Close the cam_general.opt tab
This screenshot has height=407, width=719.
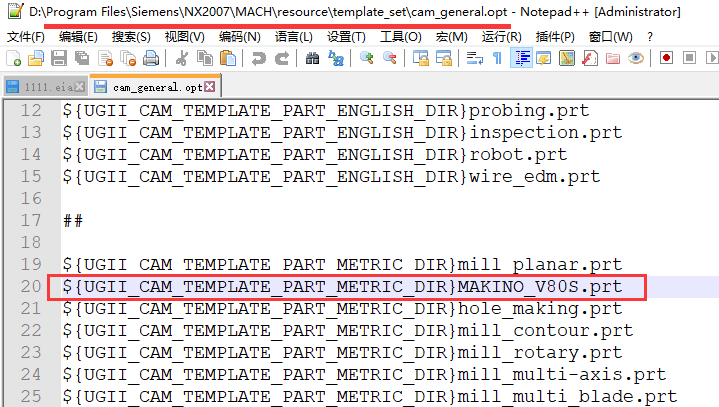(x=210, y=86)
